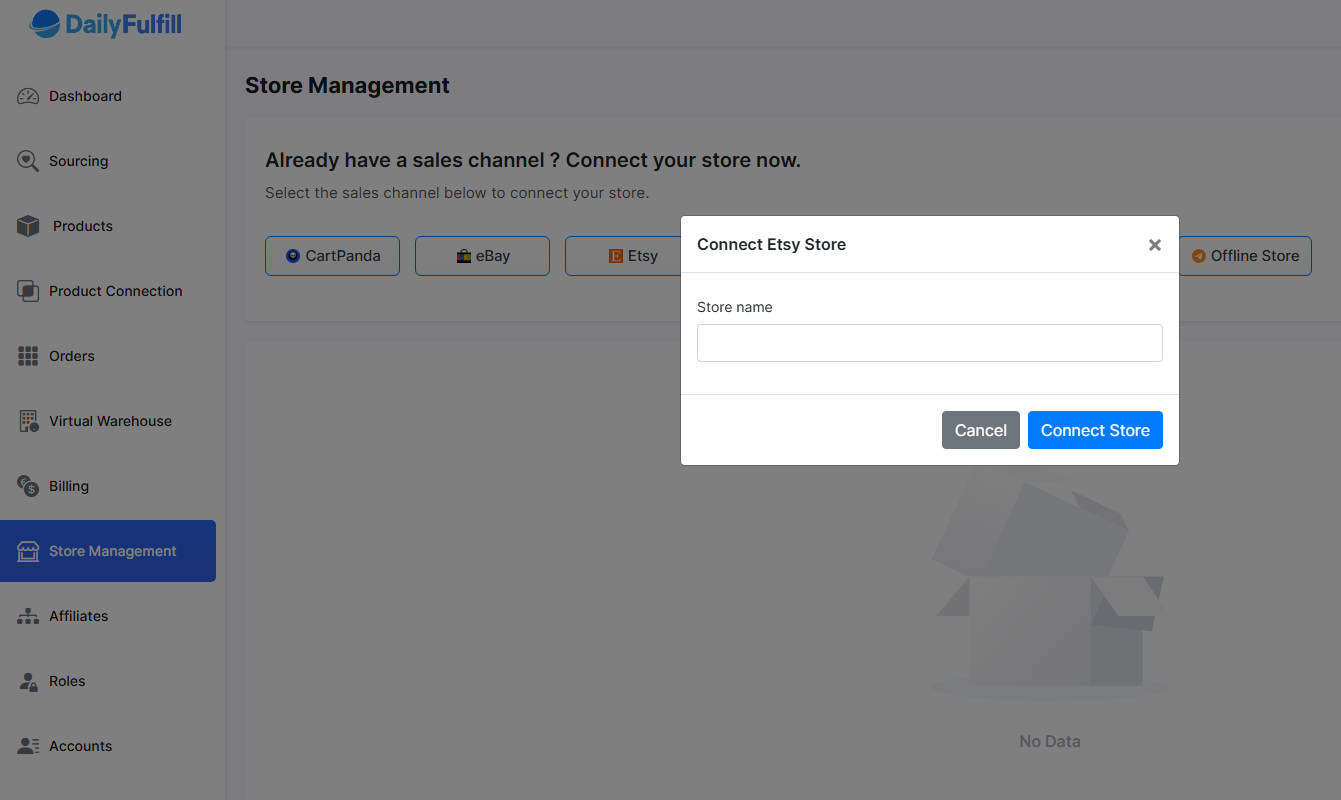Click the Affiliates hierarchy icon

click(28, 616)
